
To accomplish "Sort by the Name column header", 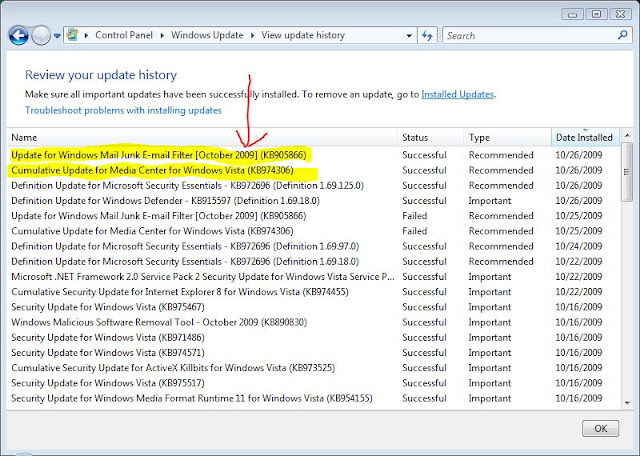I will [x=202, y=137].
